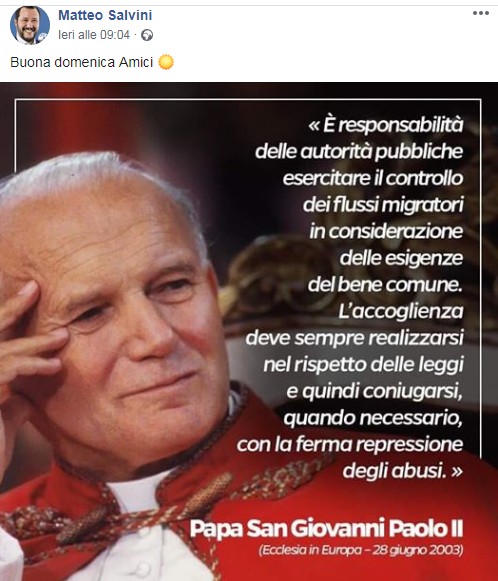Click the Matteo Salvini name link
Screen dimensions: 498x581
pos(105,15)
